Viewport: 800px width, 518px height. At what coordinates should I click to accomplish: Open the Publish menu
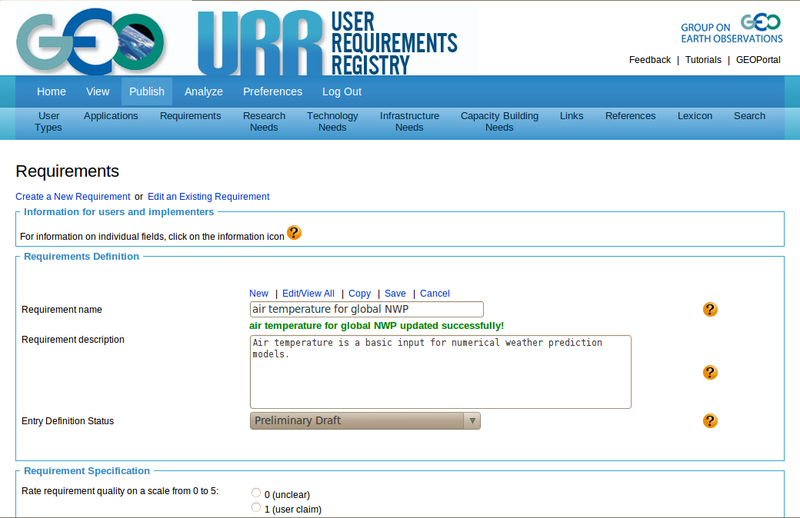[147, 92]
